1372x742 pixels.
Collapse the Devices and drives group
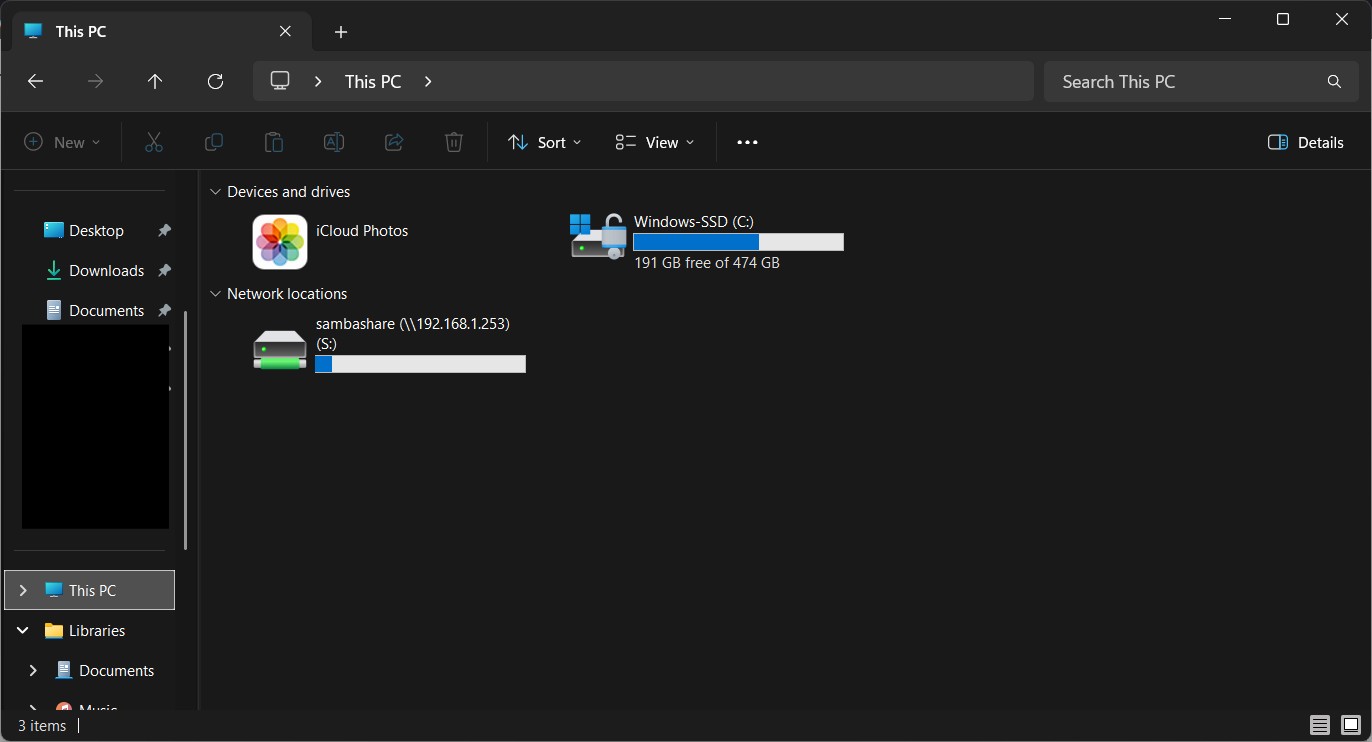(214, 192)
